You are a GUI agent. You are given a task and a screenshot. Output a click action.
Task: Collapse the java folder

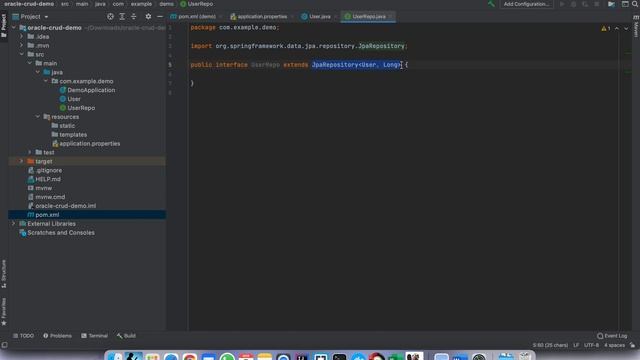[38, 72]
